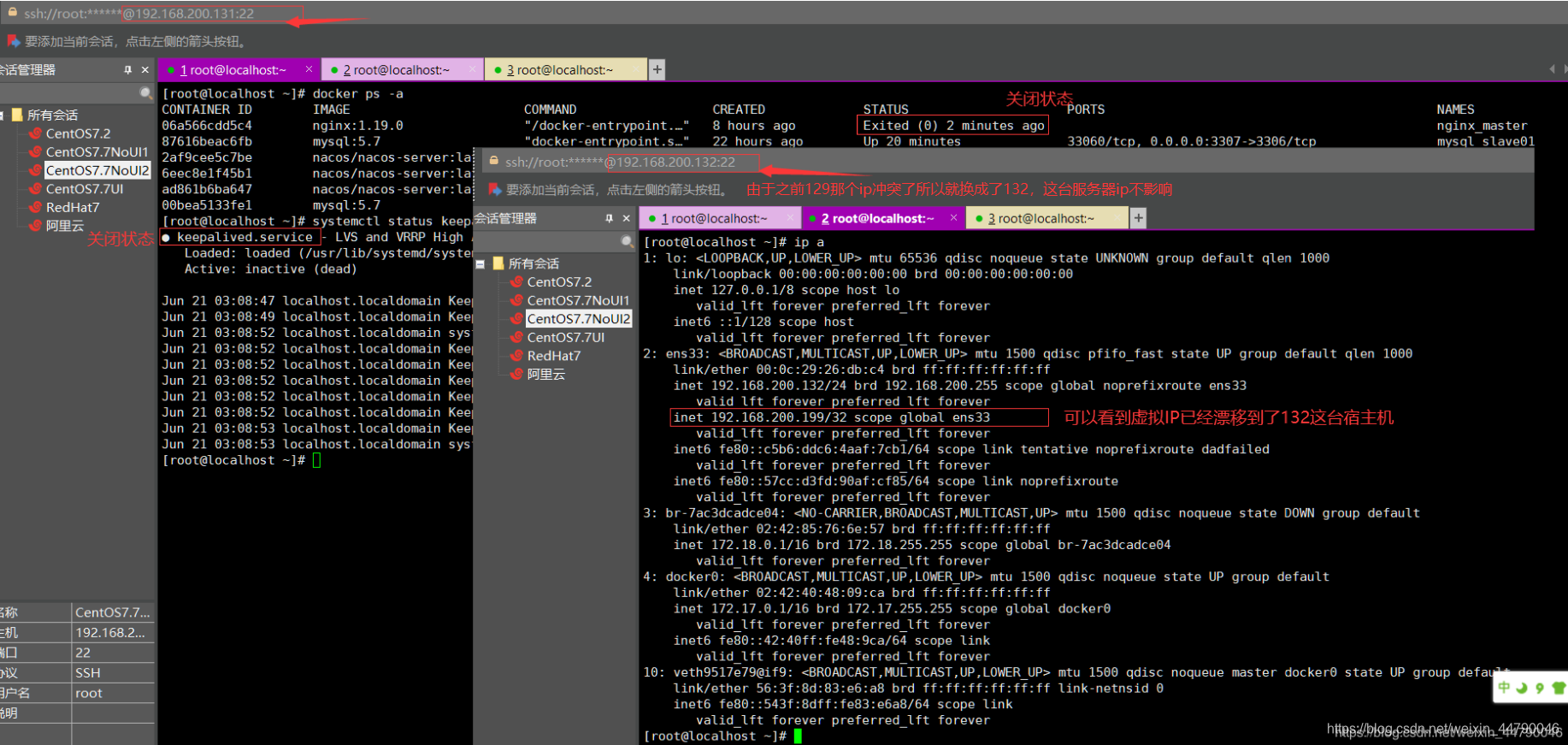The height and width of the screenshot is (745, 1568).
Task: Switch to tab 2 root@localhost in the 132 window
Action: [x=878, y=219]
